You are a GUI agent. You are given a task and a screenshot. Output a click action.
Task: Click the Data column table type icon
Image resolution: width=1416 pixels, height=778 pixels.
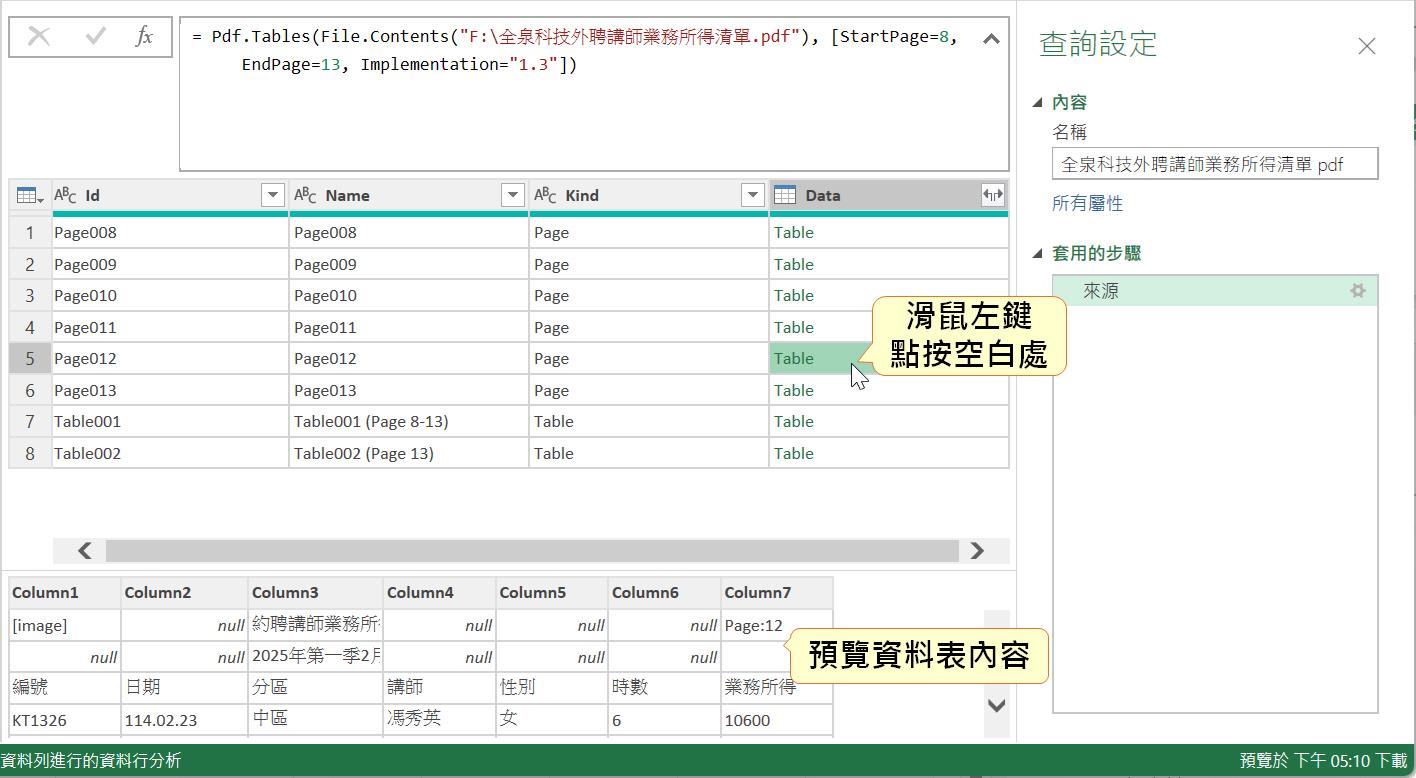(x=785, y=196)
